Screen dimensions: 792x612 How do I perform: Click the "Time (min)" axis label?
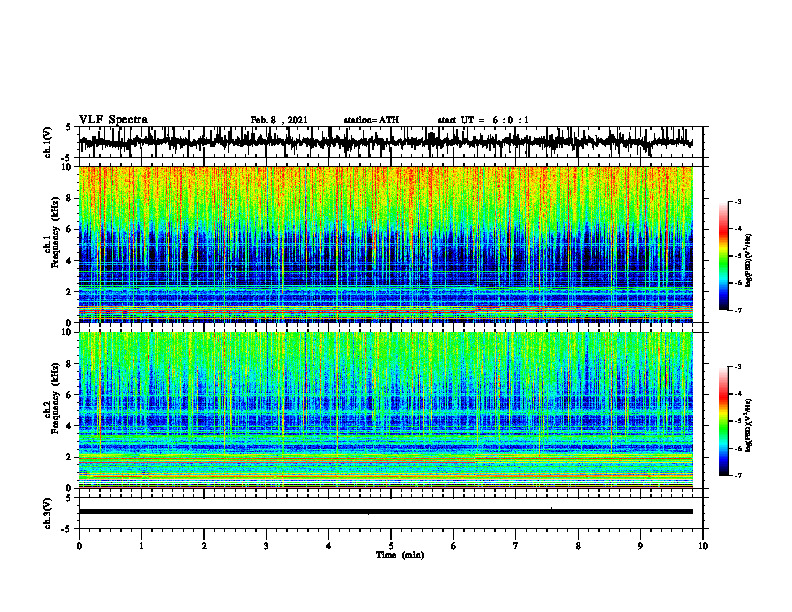(400, 555)
